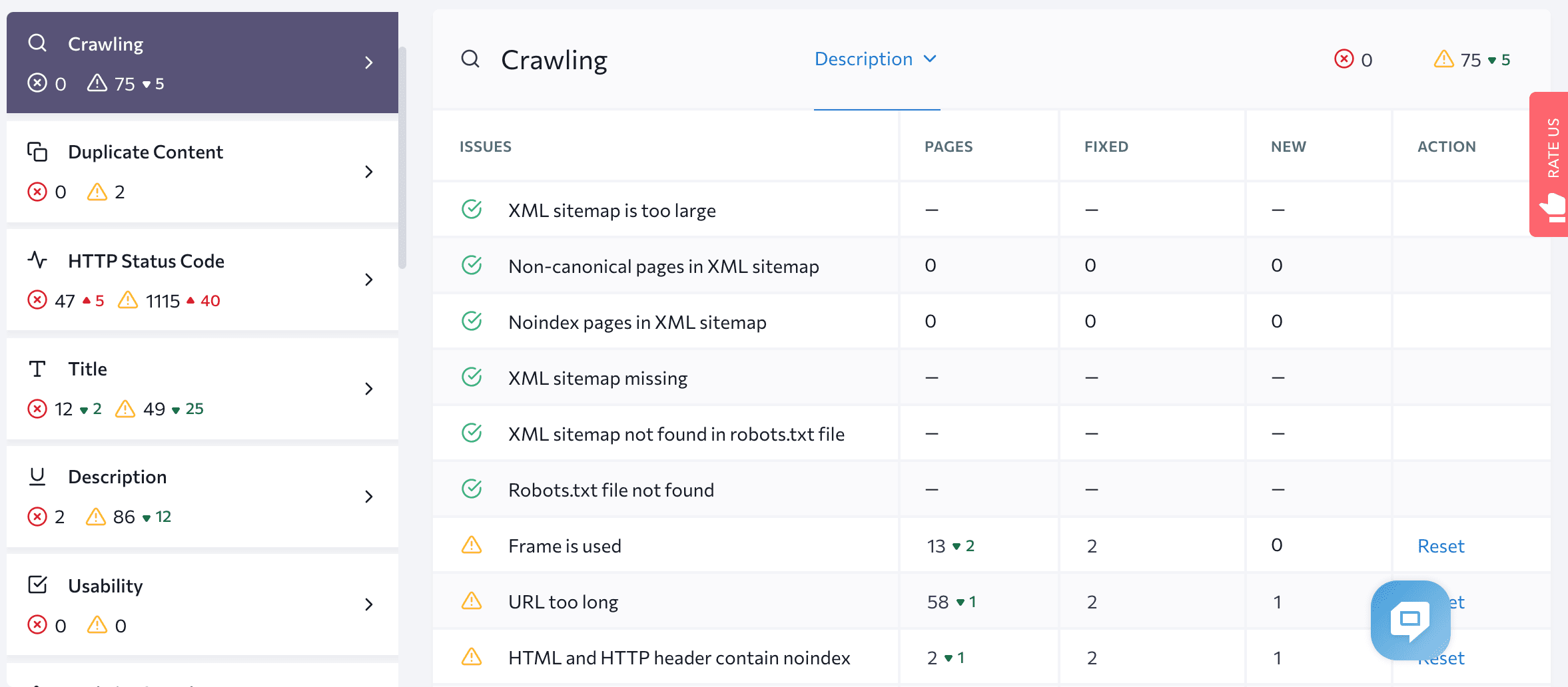Click the Title T icon in sidebar
1568x687 pixels.
pos(37,369)
